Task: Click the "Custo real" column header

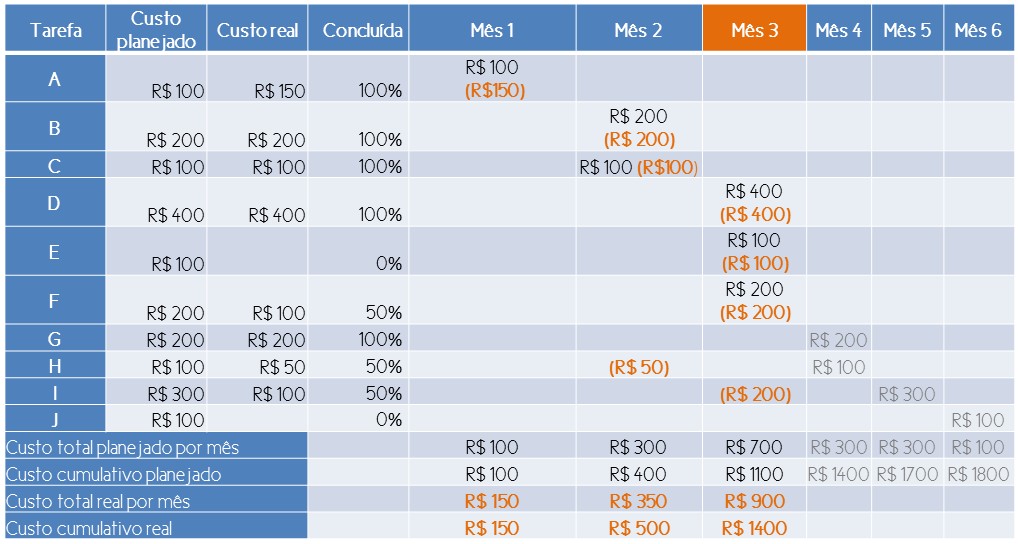Action: (x=258, y=30)
